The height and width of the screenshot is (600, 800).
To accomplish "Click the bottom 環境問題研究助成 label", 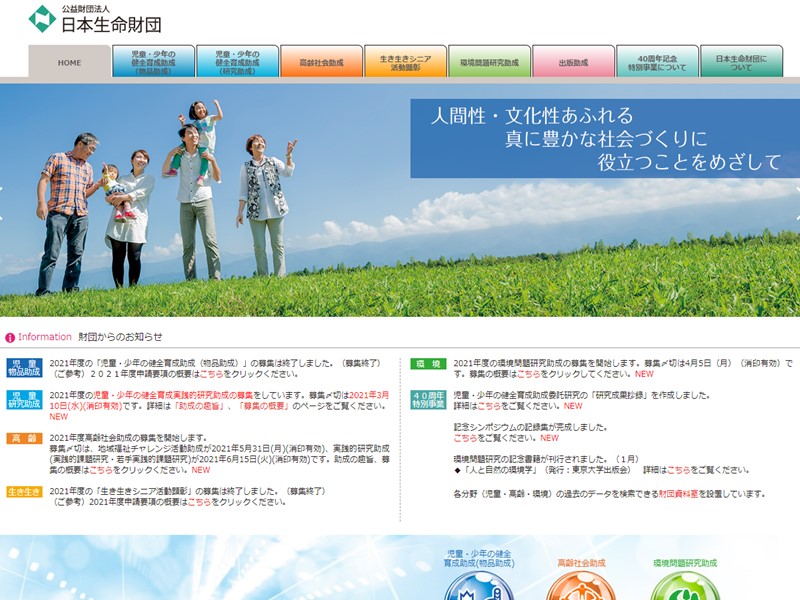I will tap(685, 563).
